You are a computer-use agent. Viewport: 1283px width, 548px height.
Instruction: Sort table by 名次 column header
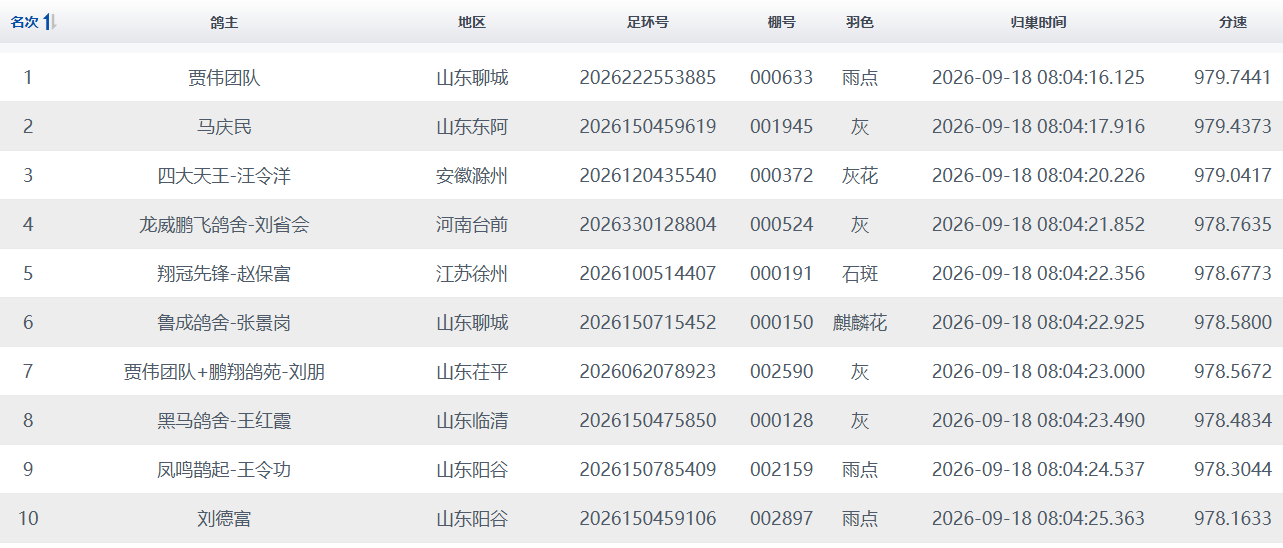coord(25,22)
